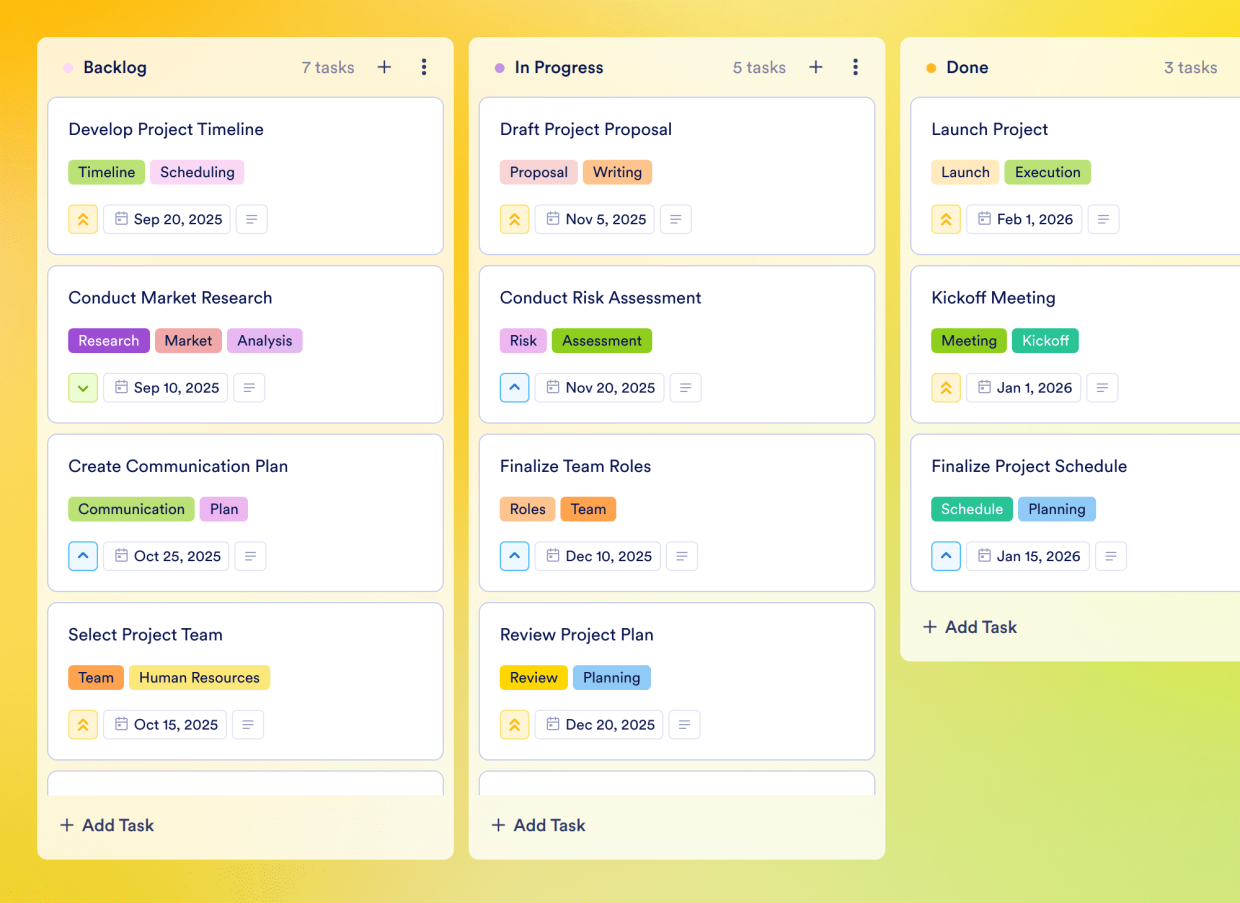Image resolution: width=1240 pixels, height=903 pixels.
Task: Click Add Task at the bottom of Backlog
Action: tap(106, 825)
